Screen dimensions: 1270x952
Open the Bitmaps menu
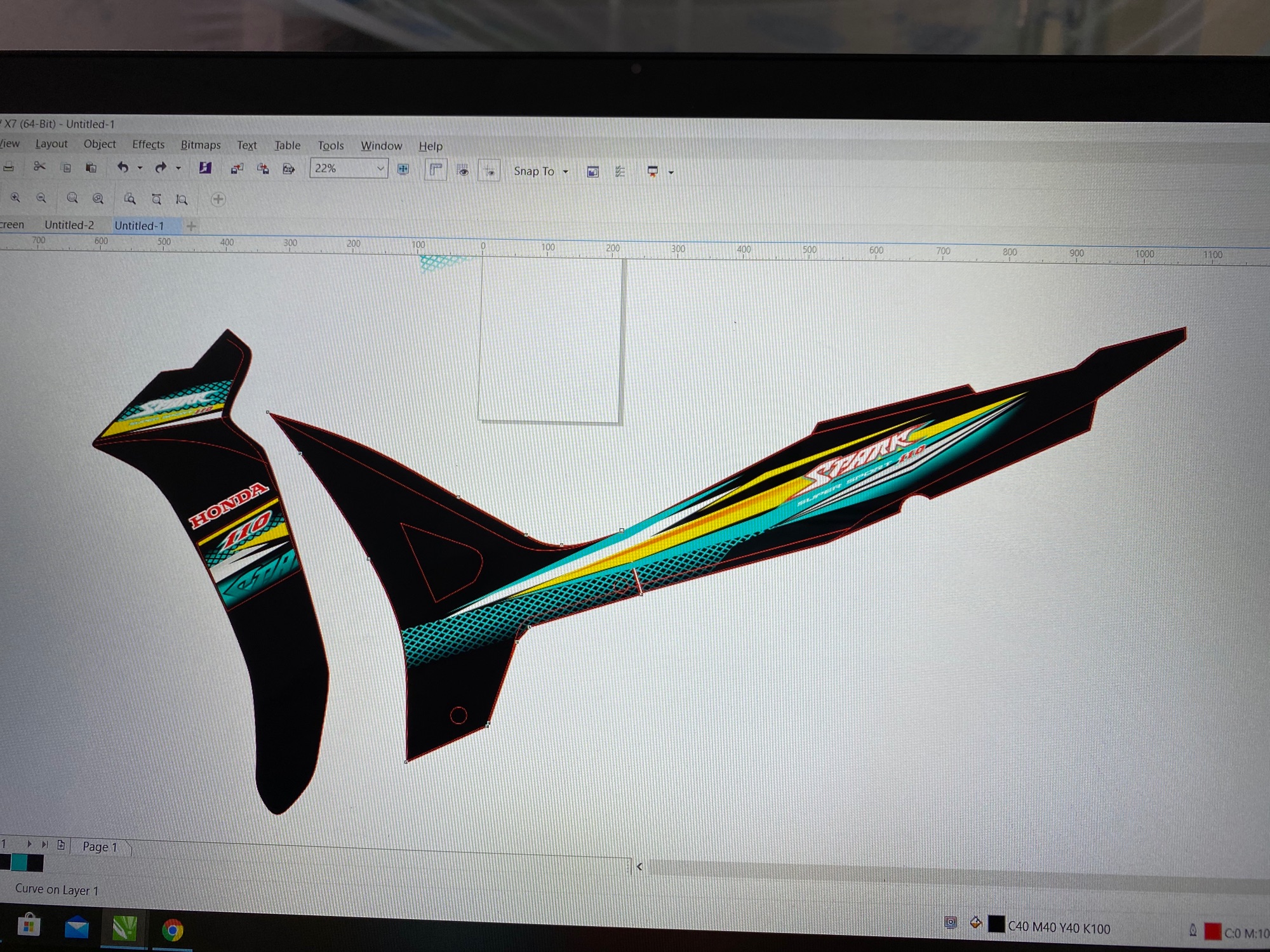coord(201,145)
